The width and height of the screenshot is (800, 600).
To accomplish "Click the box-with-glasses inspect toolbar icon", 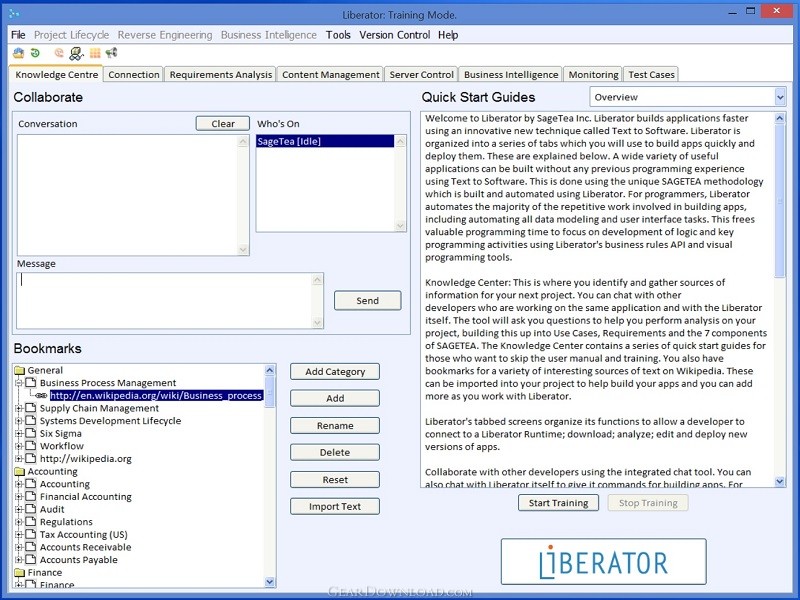I will click(x=77, y=53).
